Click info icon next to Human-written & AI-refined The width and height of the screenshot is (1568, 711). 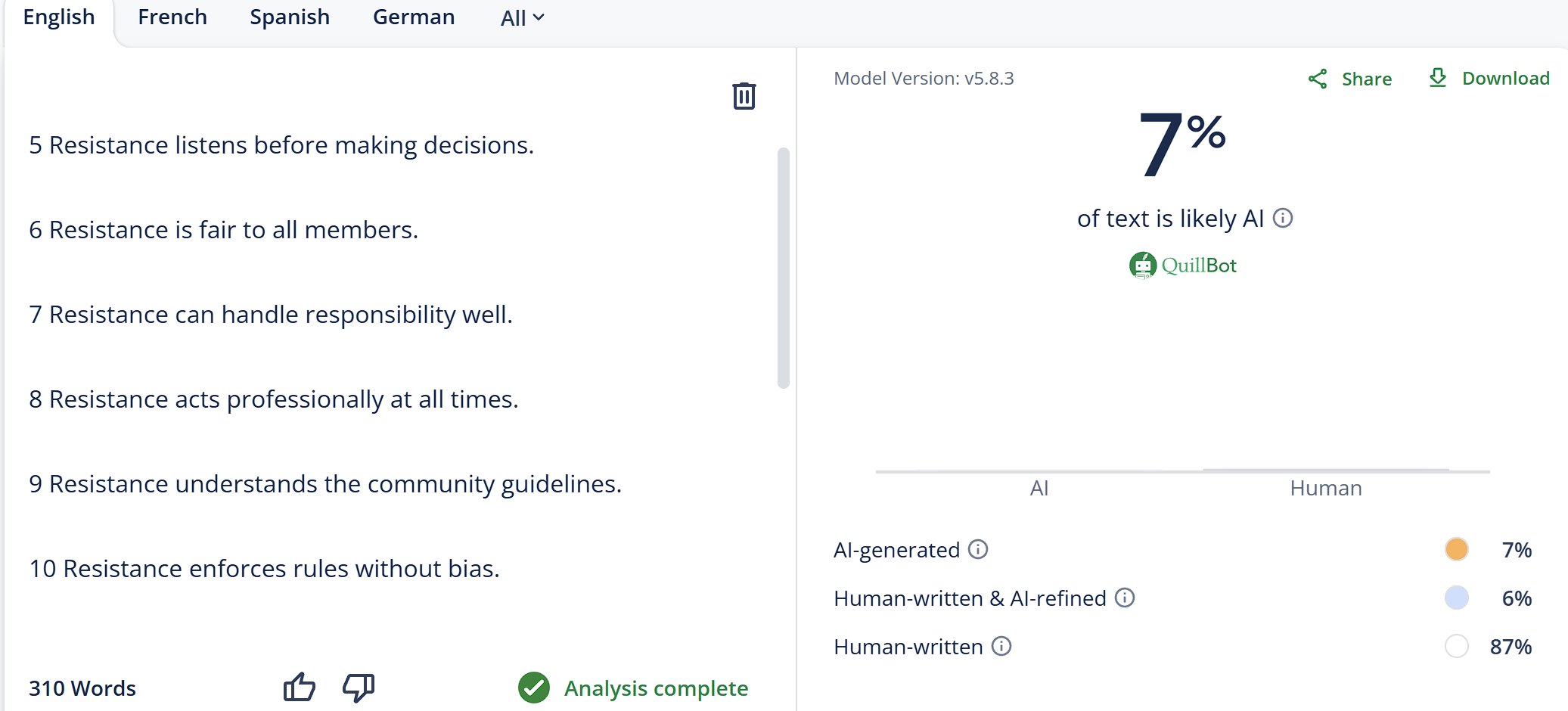tap(1125, 598)
